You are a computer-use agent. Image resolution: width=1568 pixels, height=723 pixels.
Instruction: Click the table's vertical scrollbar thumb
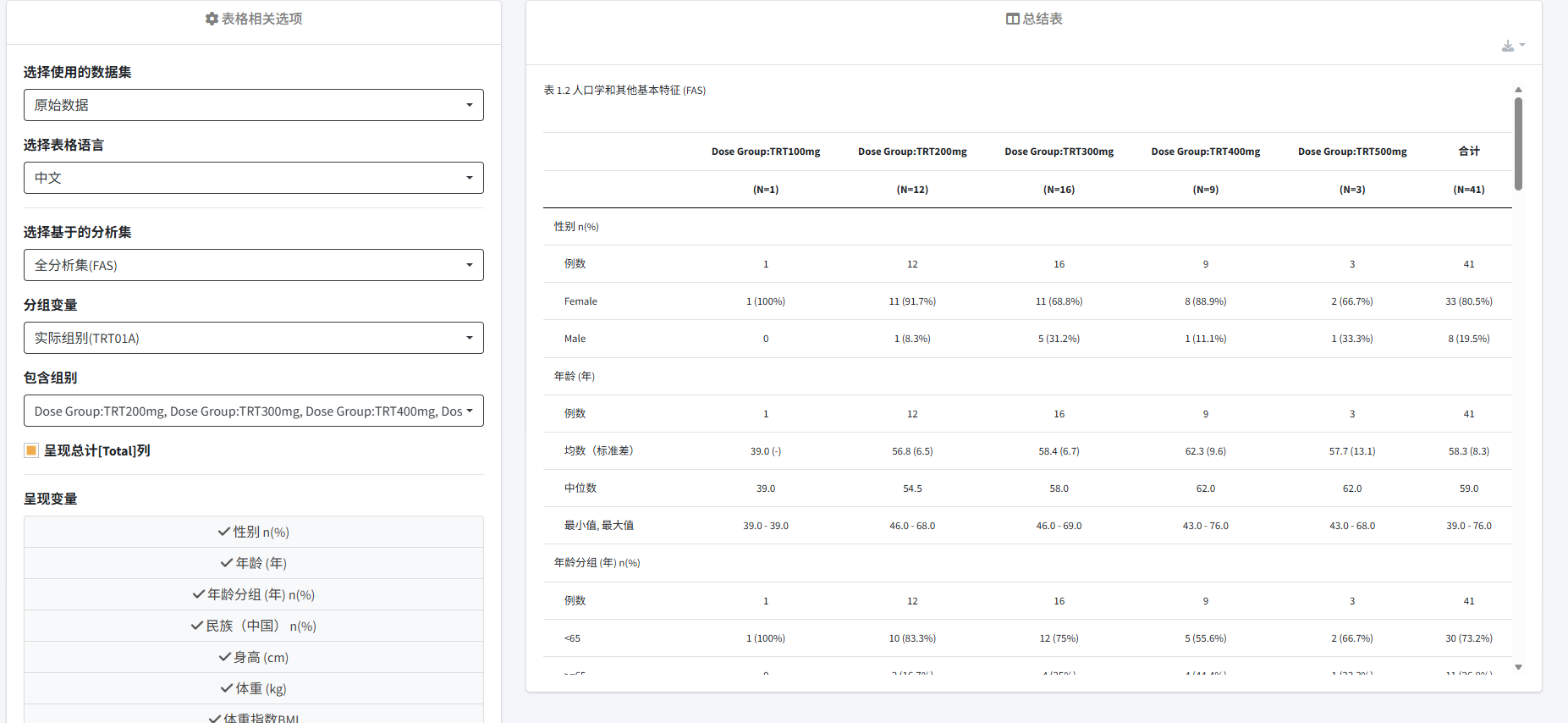pos(1518,144)
